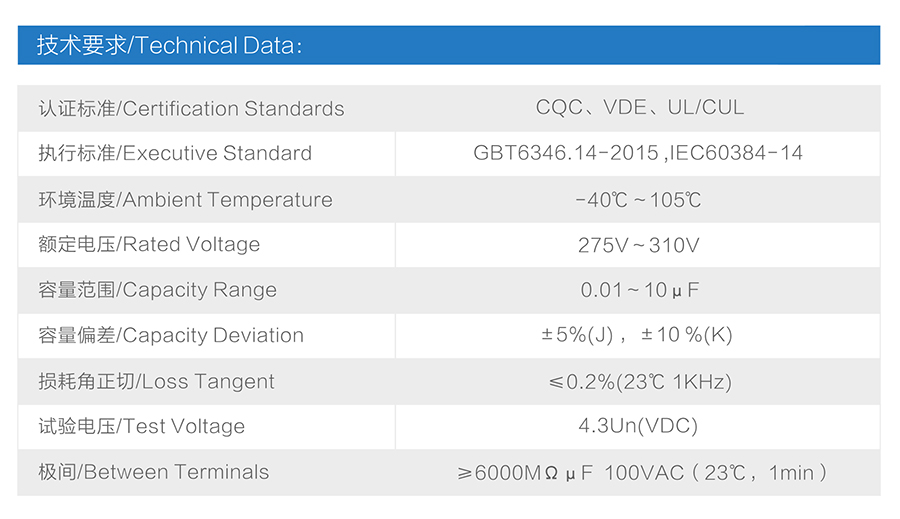
Task: Click the CQC, VDE, UL/CUL value
Action: (x=639, y=107)
